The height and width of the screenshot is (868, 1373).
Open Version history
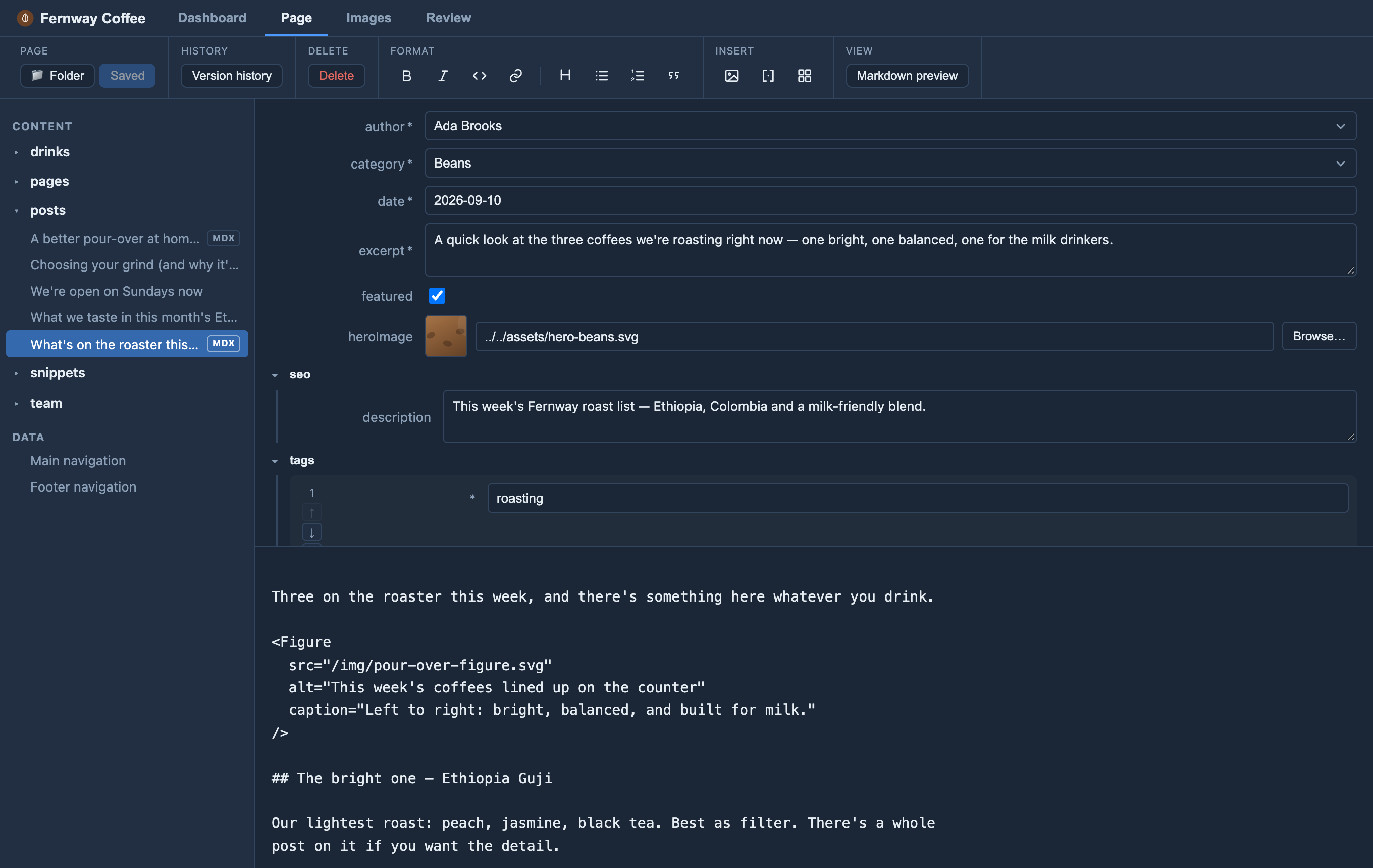(232, 75)
